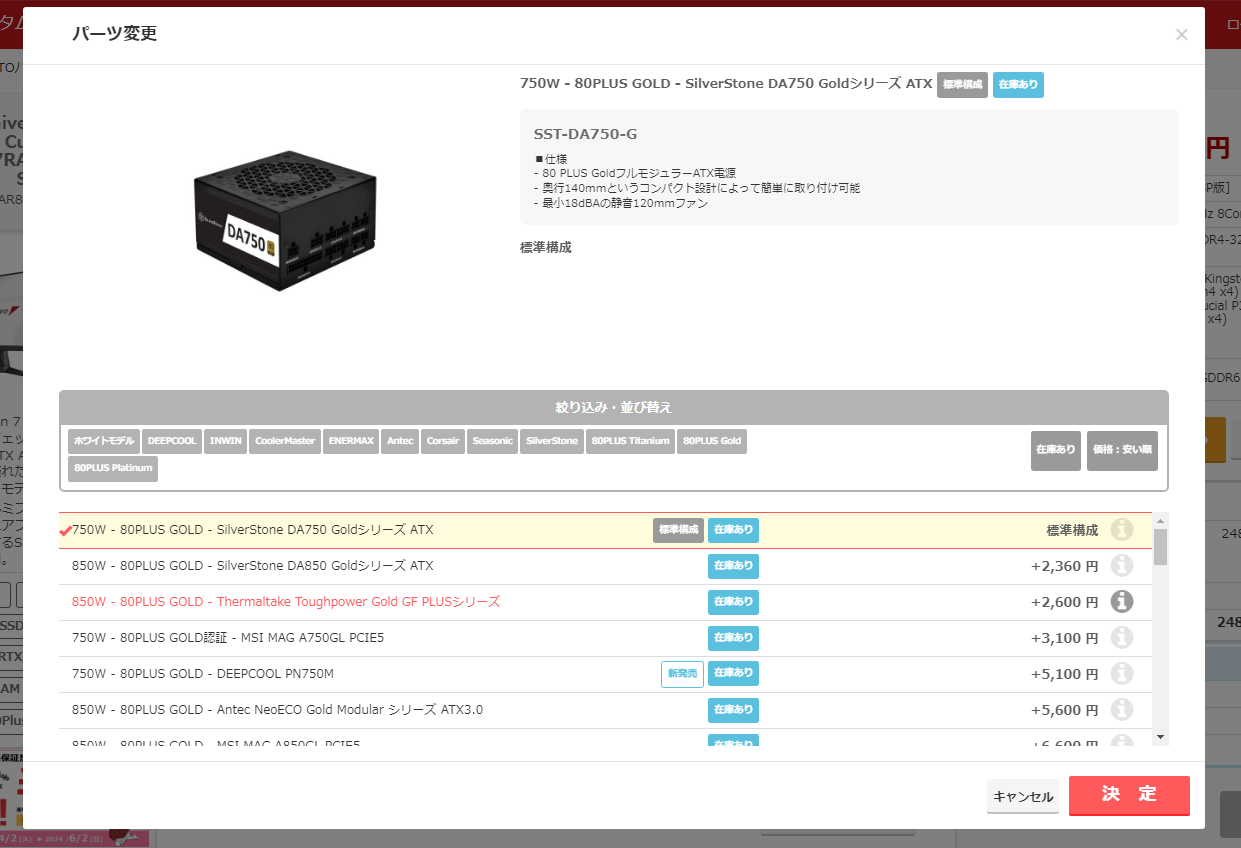Image resolution: width=1241 pixels, height=848 pixels.
Task: Click info icon beside SilverStone DA850 option
Action: [x=1121, y=566]
